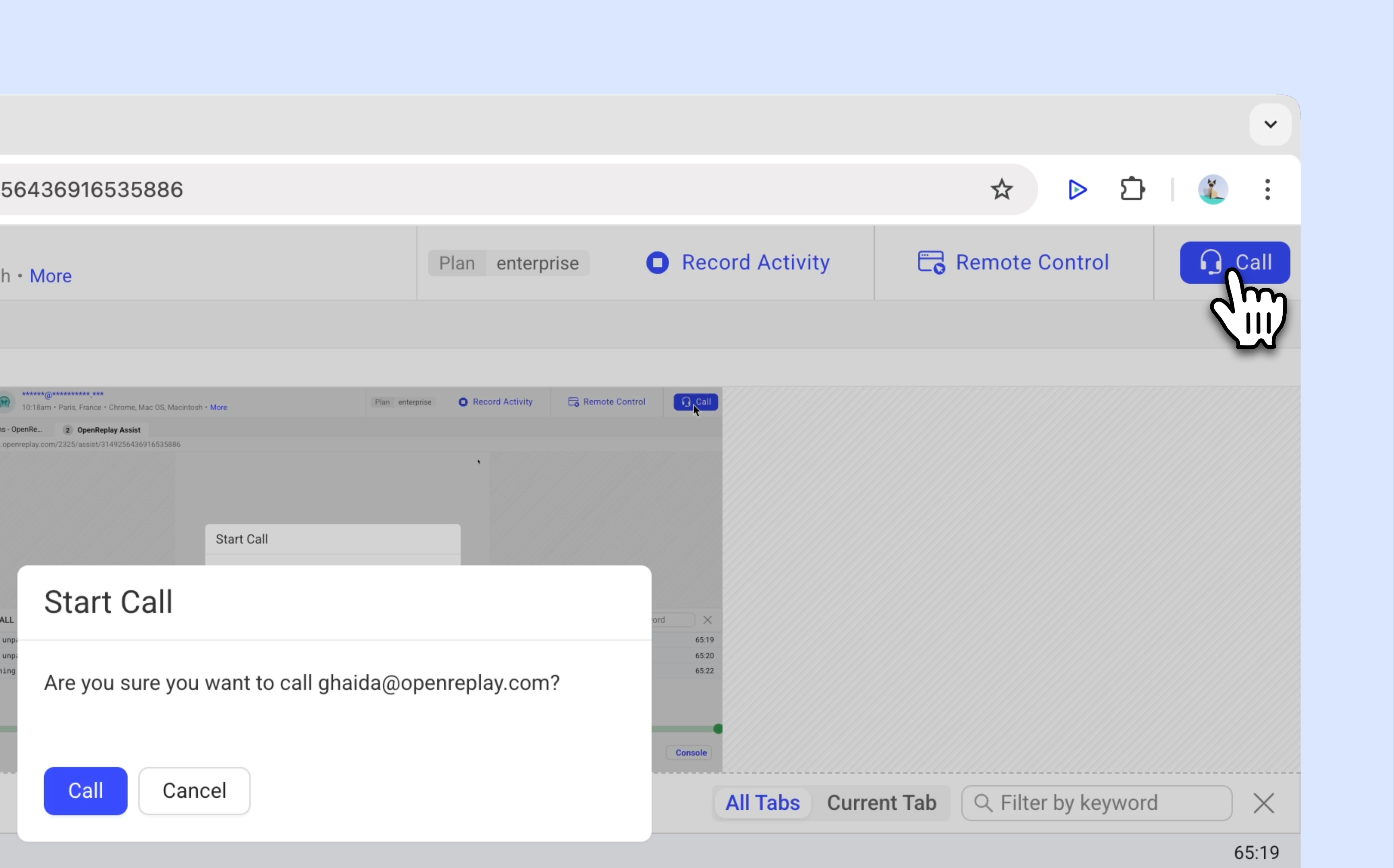Switch to the Current Tab filter
This screenshot has width=1394, height=868.
(x=881, y=802)
